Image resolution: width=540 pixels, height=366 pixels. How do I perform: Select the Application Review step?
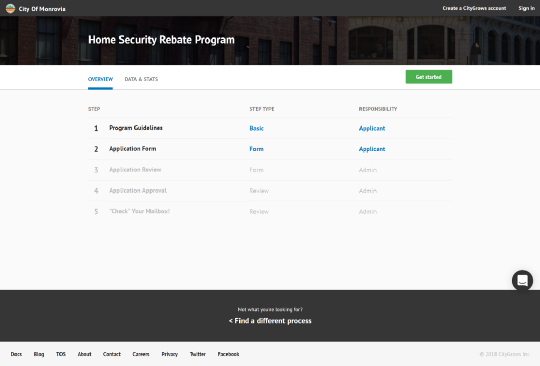(135, 170)
